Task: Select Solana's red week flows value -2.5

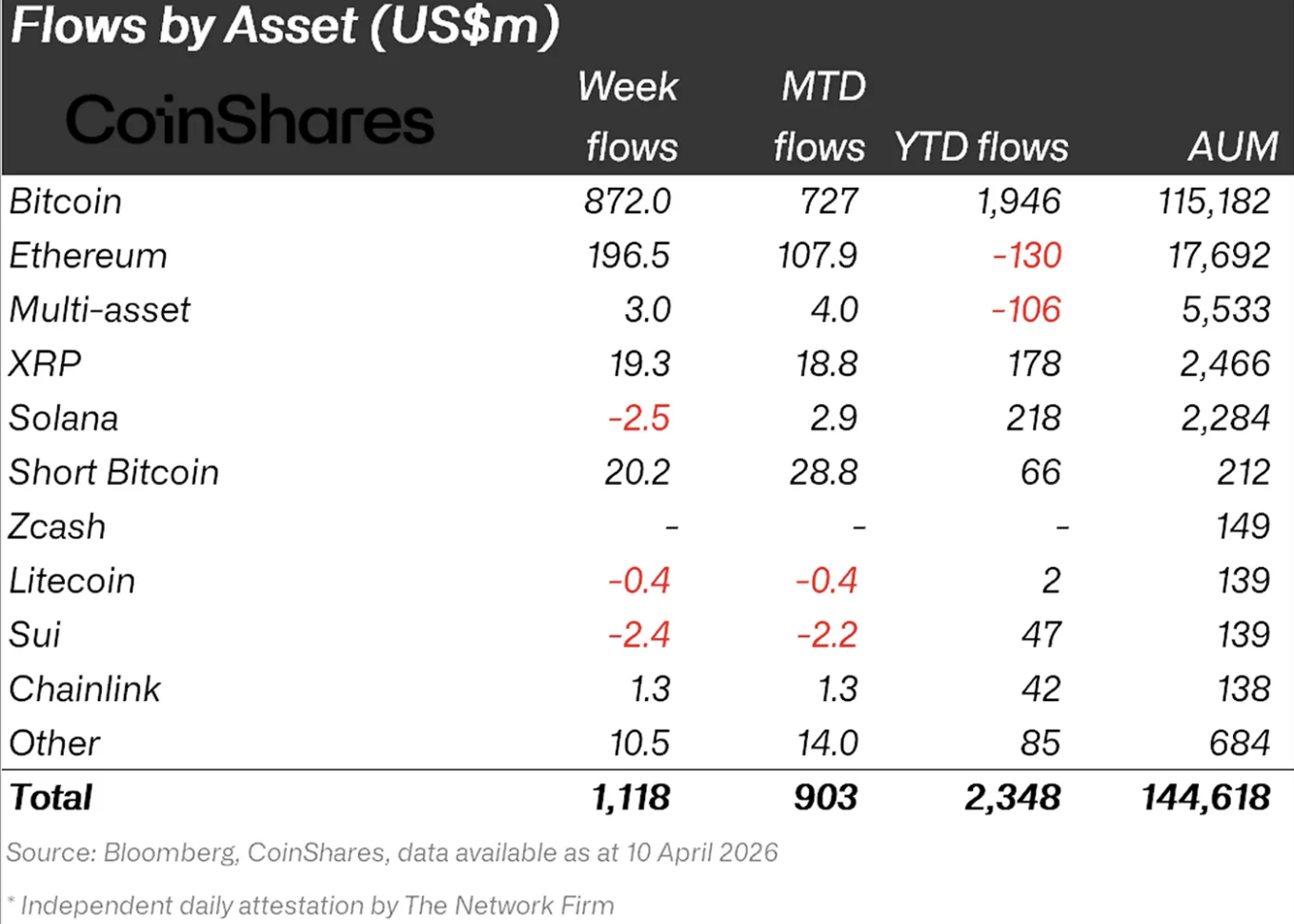Action: [x=638, y=418]
